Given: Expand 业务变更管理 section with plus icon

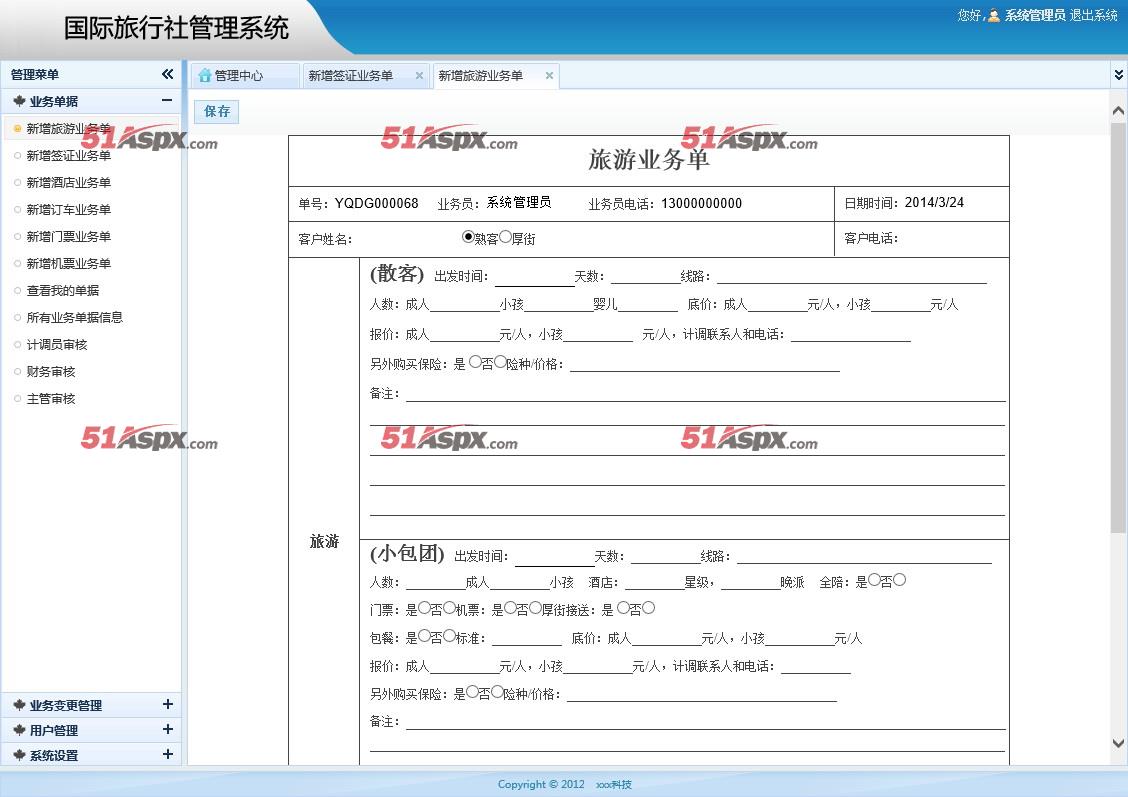Looking at the screenshot, I should (x=167, y=705).
